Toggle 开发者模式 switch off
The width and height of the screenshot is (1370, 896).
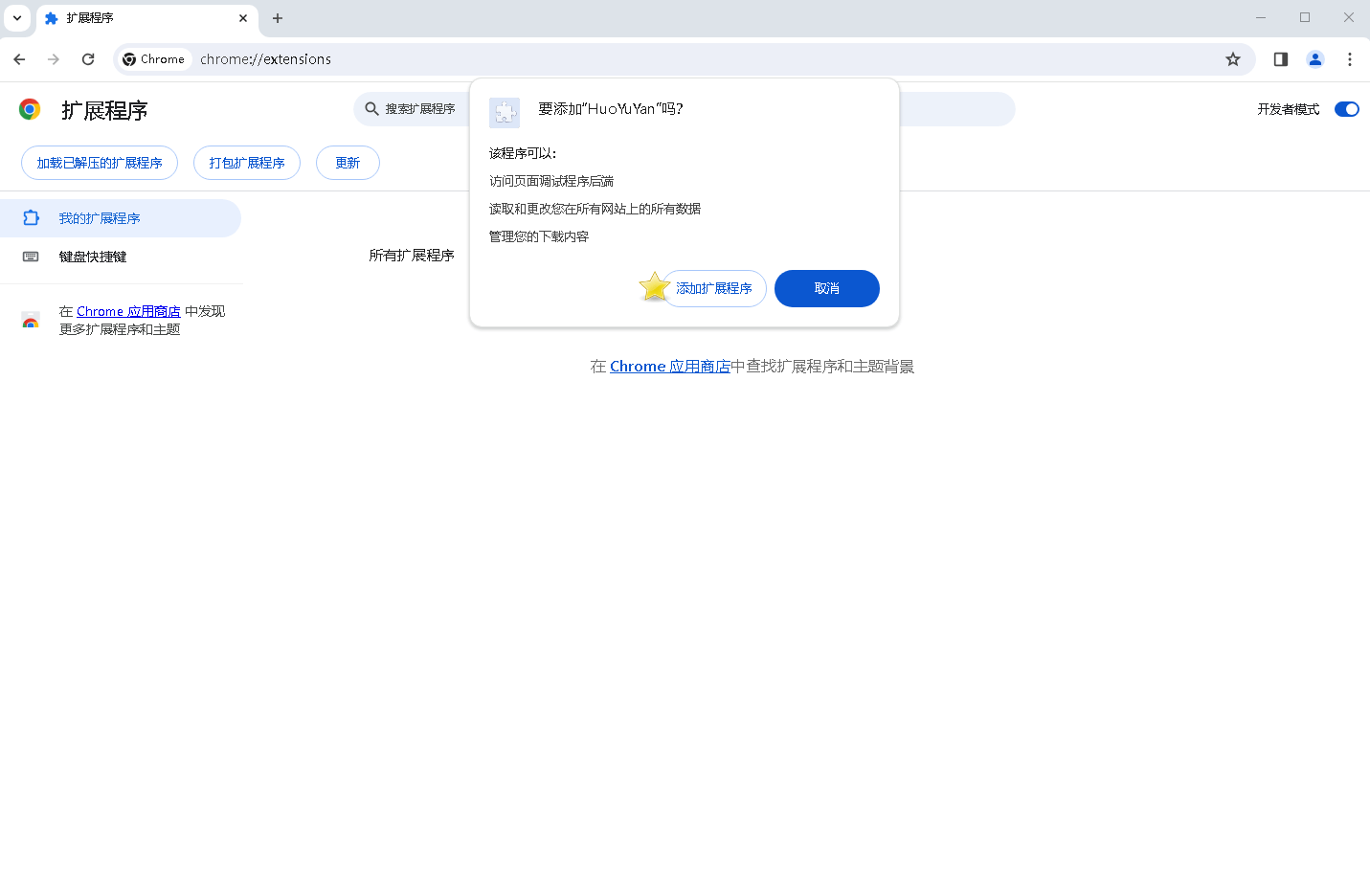tap(1347, 109)
